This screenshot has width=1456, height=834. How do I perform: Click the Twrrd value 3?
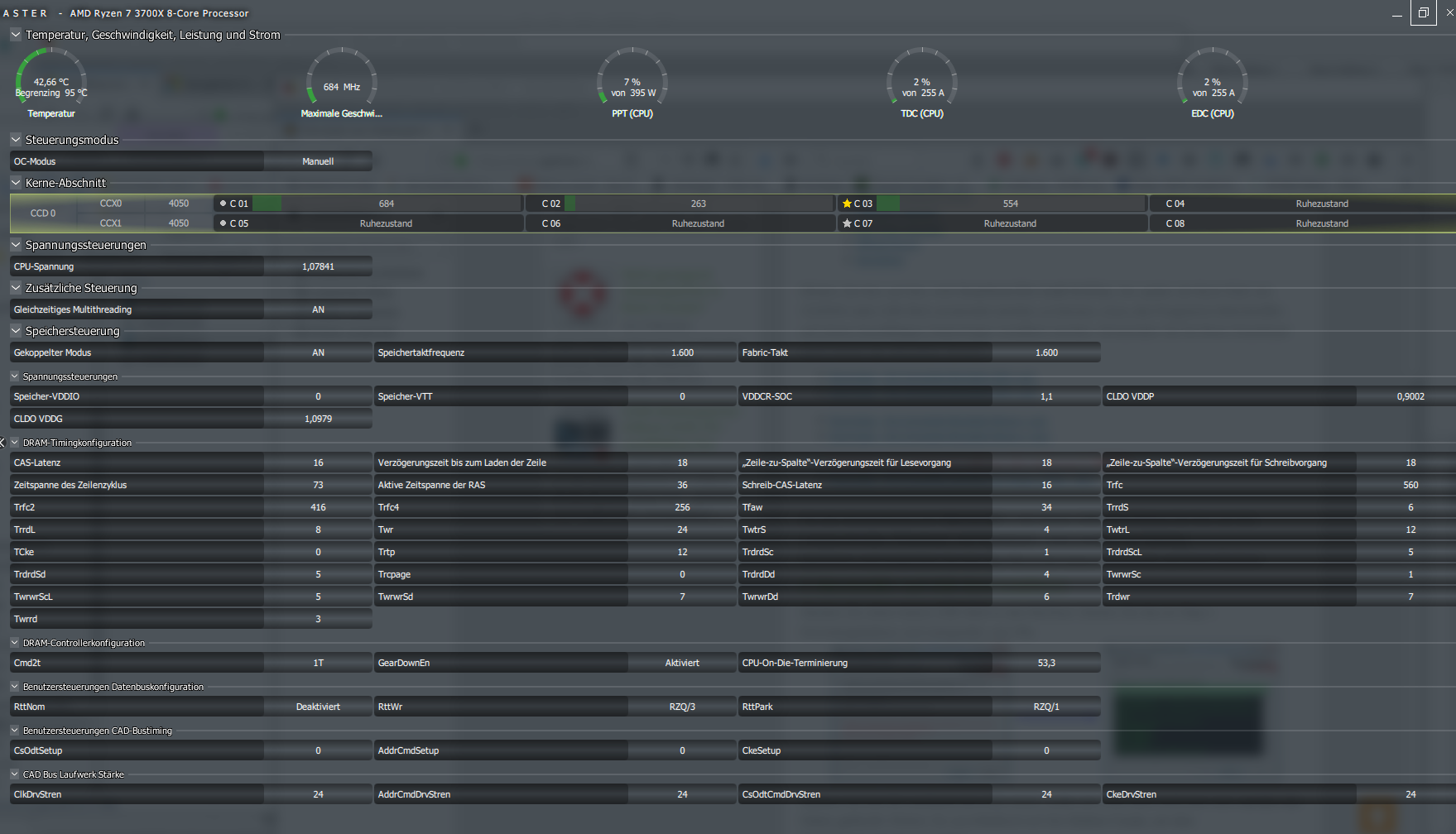pos(318,619)
